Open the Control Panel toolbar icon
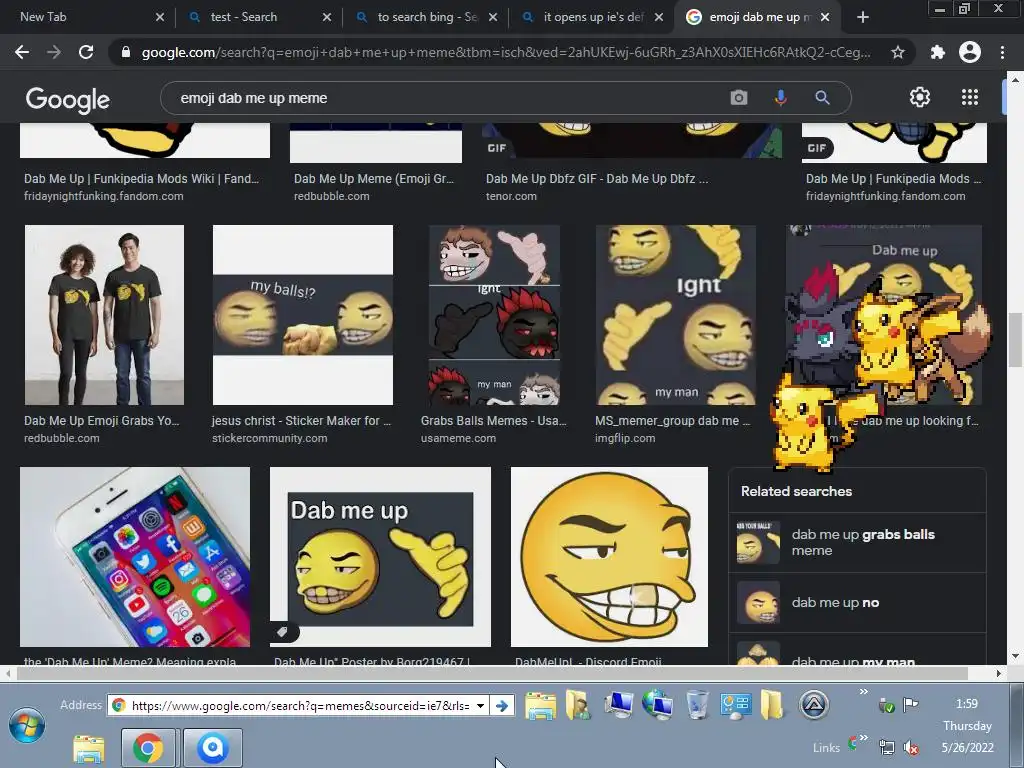This screenshot has height=768, width=1024. pyautogui.click(x=735, y=705)
